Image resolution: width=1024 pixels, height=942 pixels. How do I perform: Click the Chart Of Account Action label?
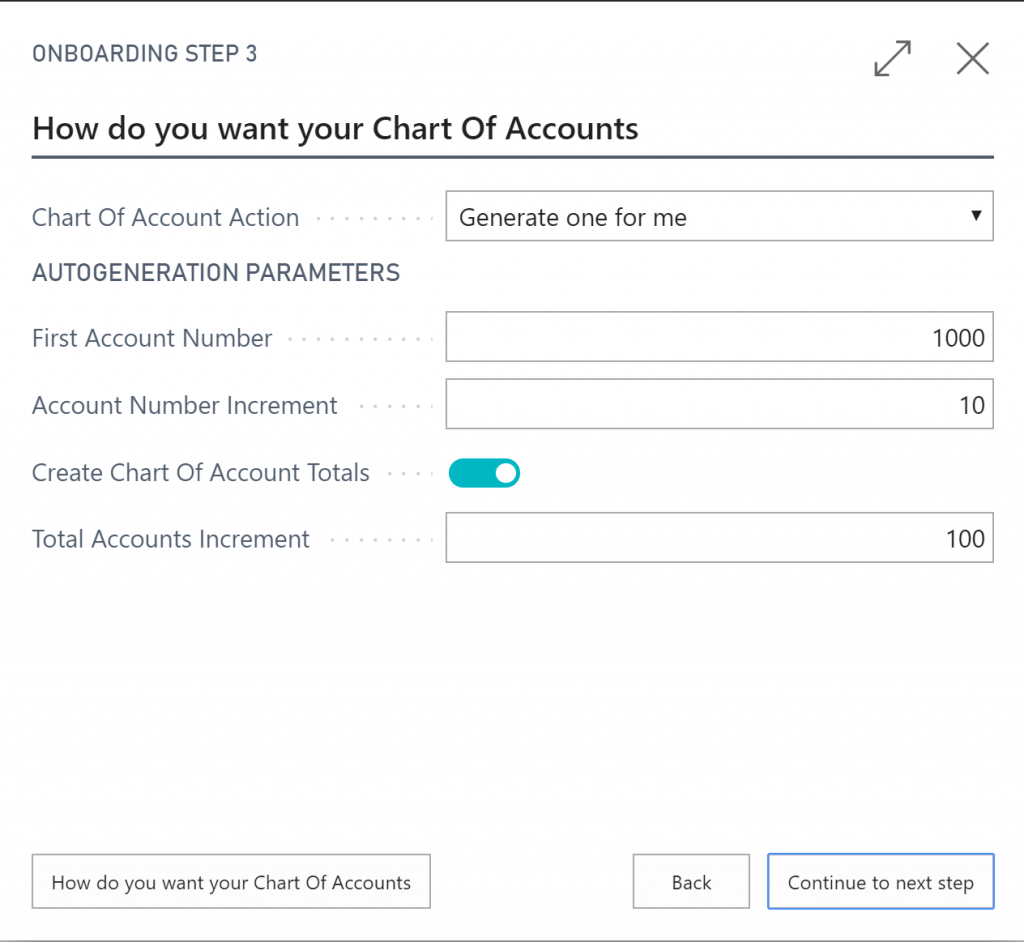[x=166, y=218]
